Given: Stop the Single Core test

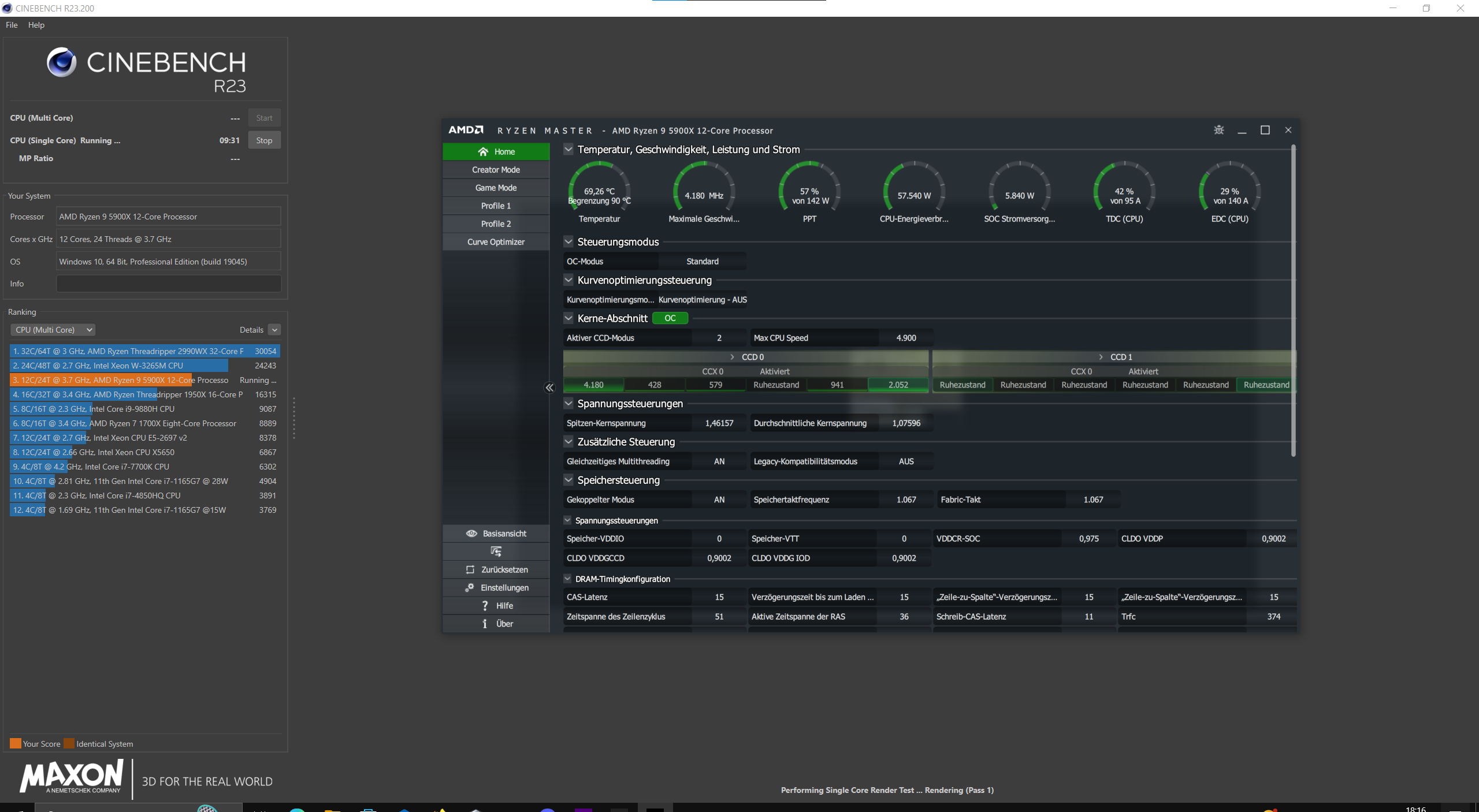Looking at the screenshot, I should (x=264, y=140).
